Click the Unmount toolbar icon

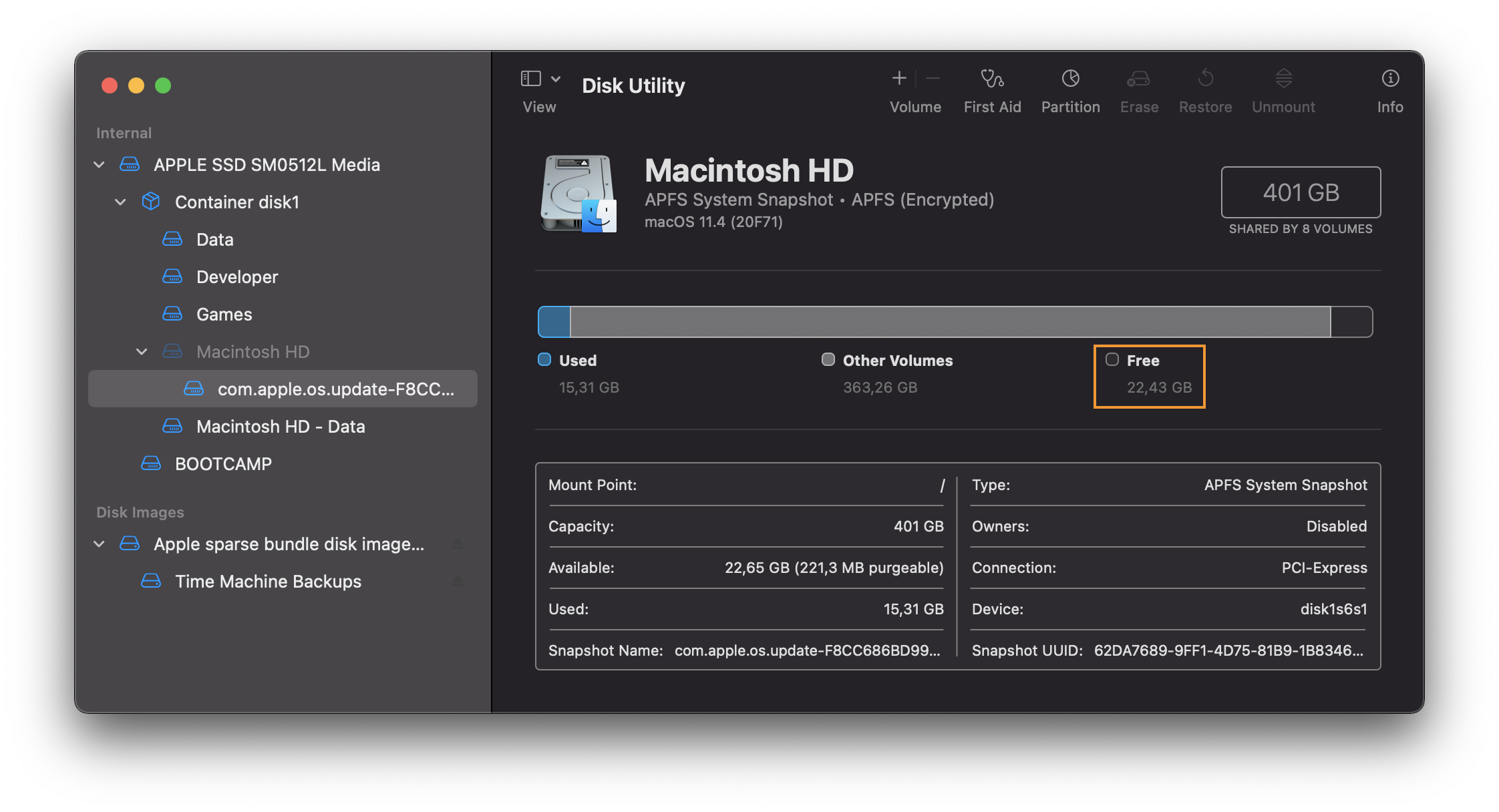tap(1283, 79)
